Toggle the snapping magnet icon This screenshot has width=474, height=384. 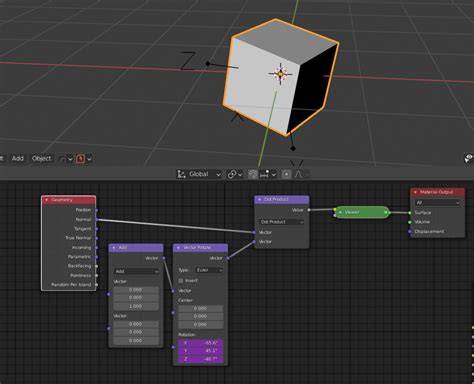coord(253,174)
